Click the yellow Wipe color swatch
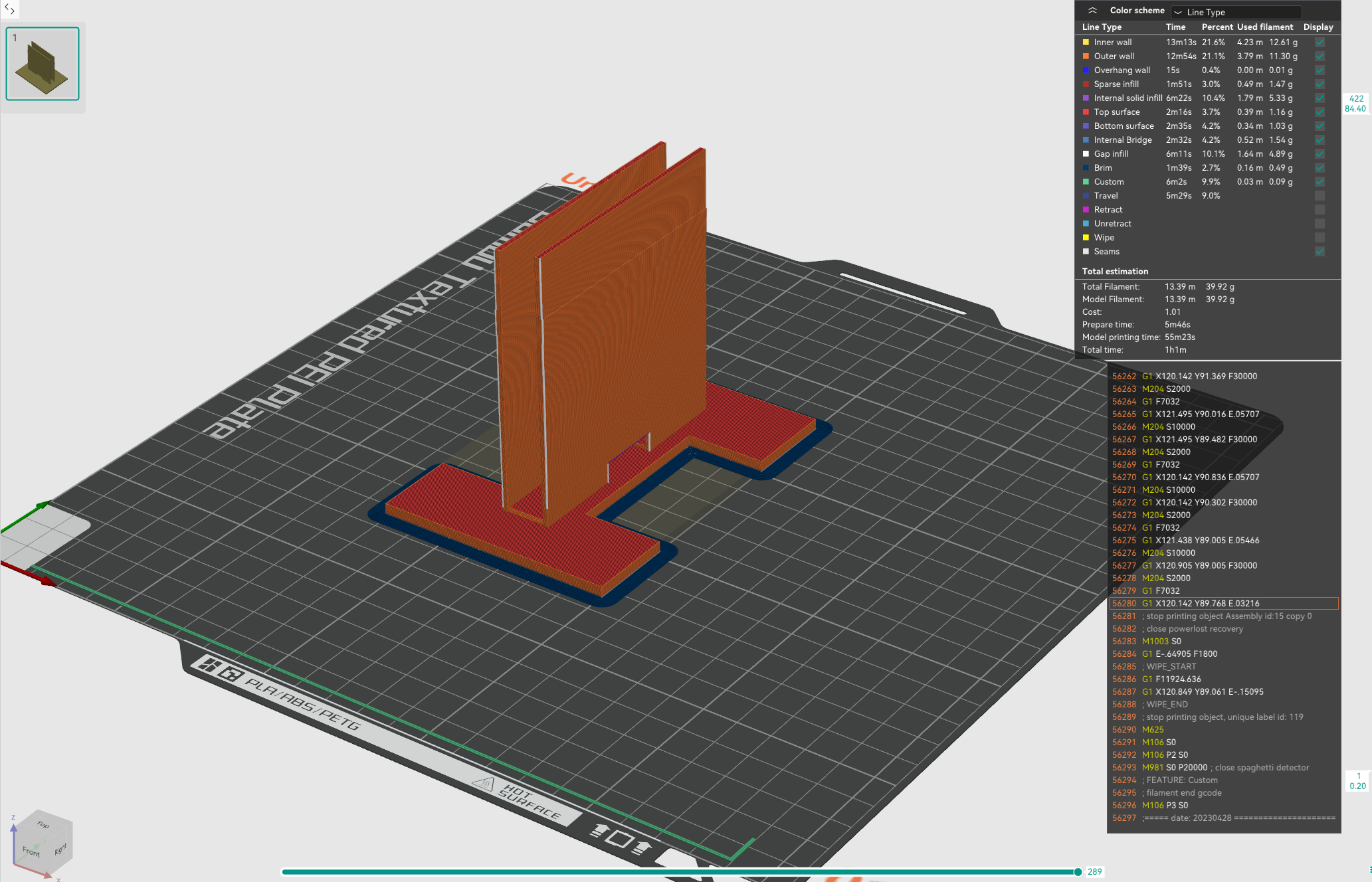The image size is (1372, 882). [1086, 238]
